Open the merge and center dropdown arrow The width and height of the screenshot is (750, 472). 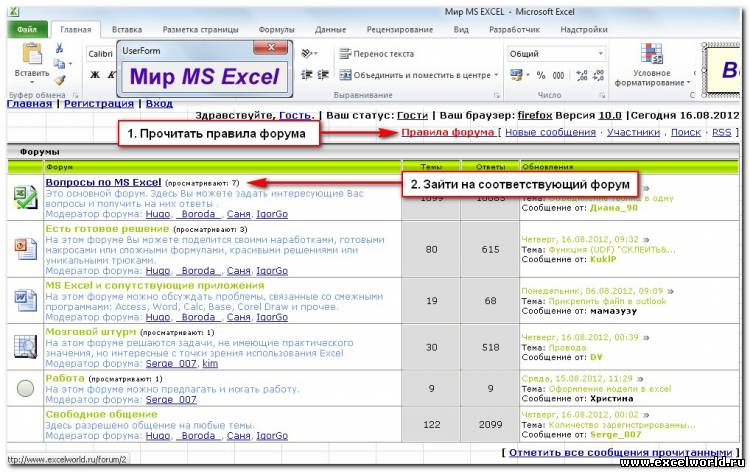[x=496, y=75]
